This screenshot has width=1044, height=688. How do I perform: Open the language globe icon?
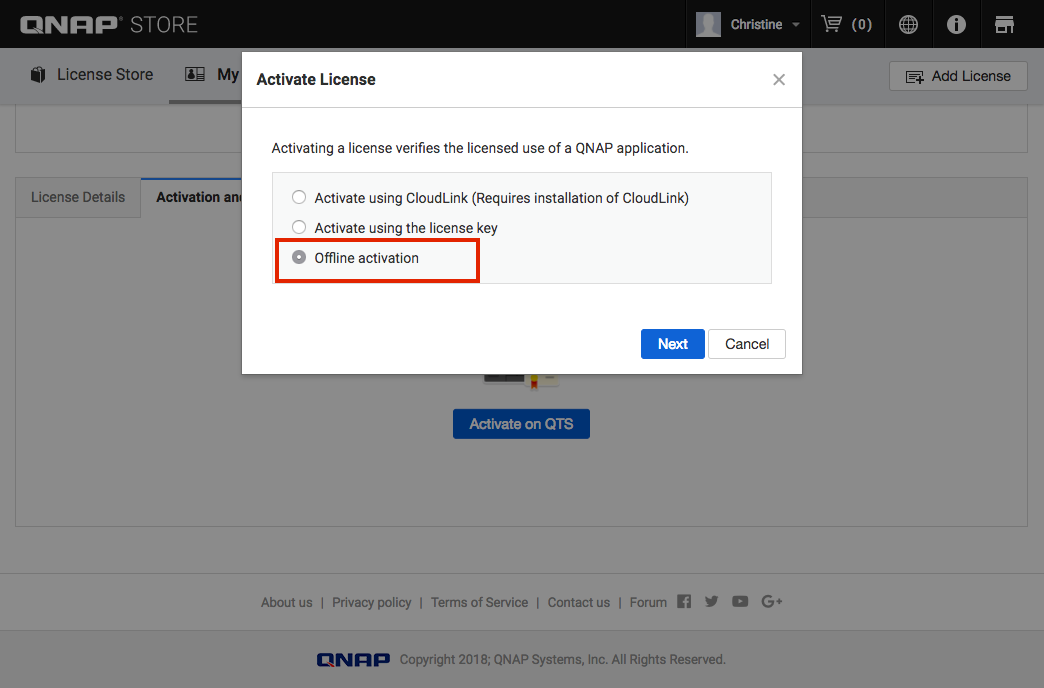tap(908, 25)
